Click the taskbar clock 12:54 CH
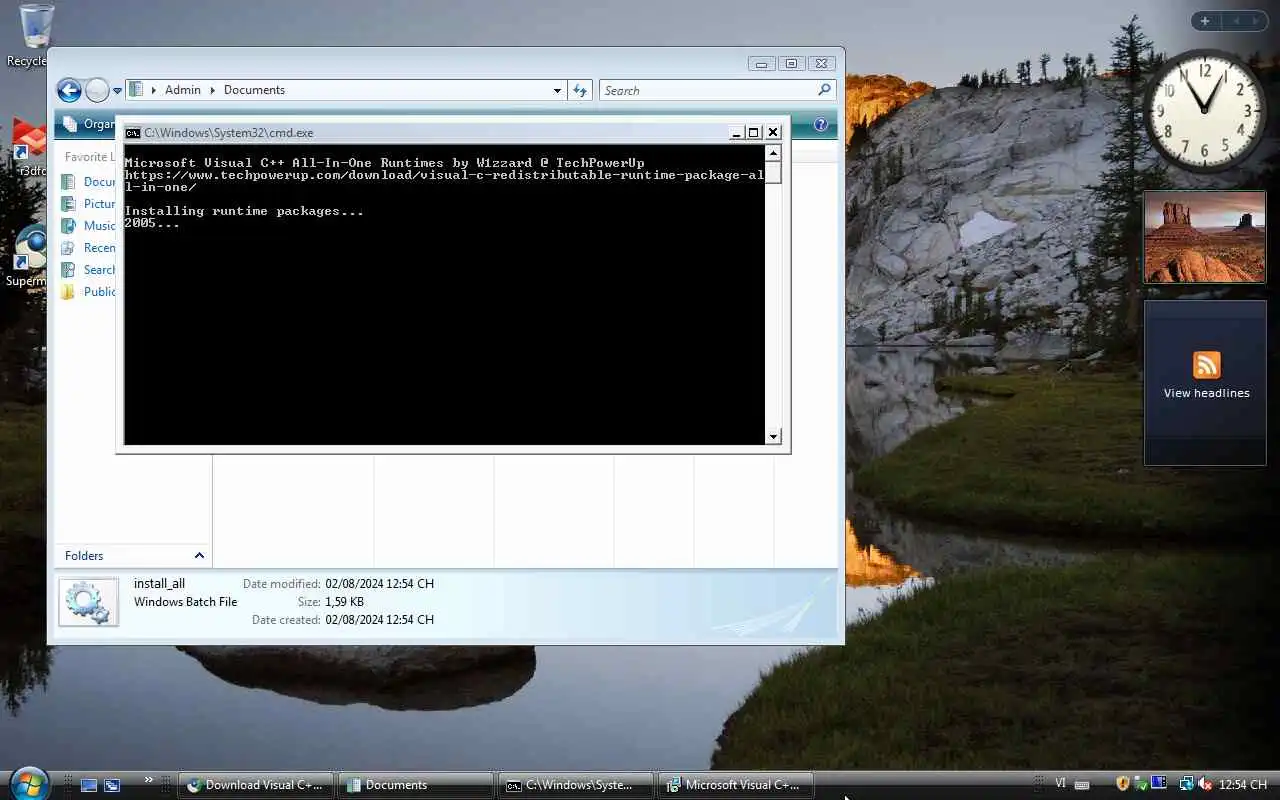 click(1244, 785)
